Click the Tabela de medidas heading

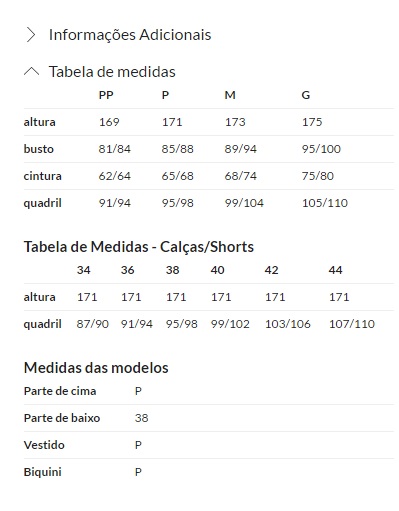click(112, 72)
